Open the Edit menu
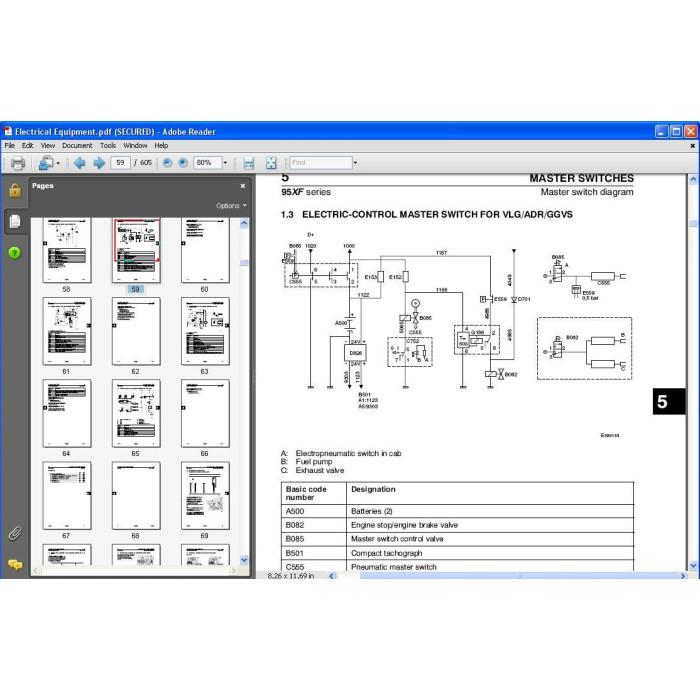700x700 pixels. (28, 146)
